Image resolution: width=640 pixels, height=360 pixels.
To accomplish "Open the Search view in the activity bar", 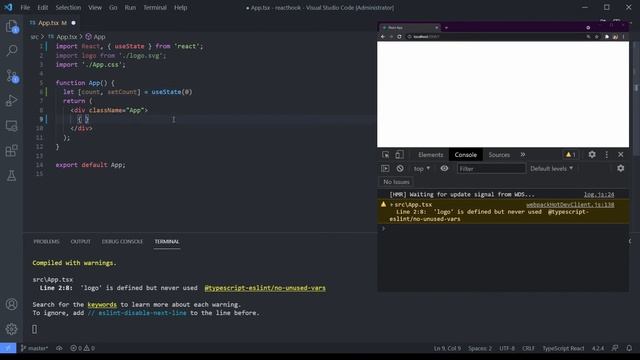I will pyautogui.click(x=12, y=51).
